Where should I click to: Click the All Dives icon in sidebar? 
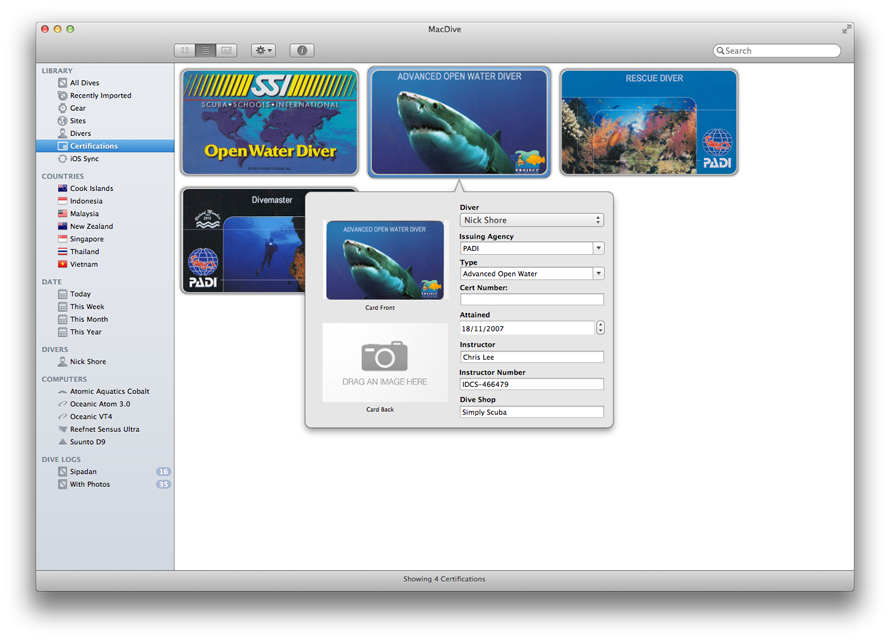click(x=62, y=83)
